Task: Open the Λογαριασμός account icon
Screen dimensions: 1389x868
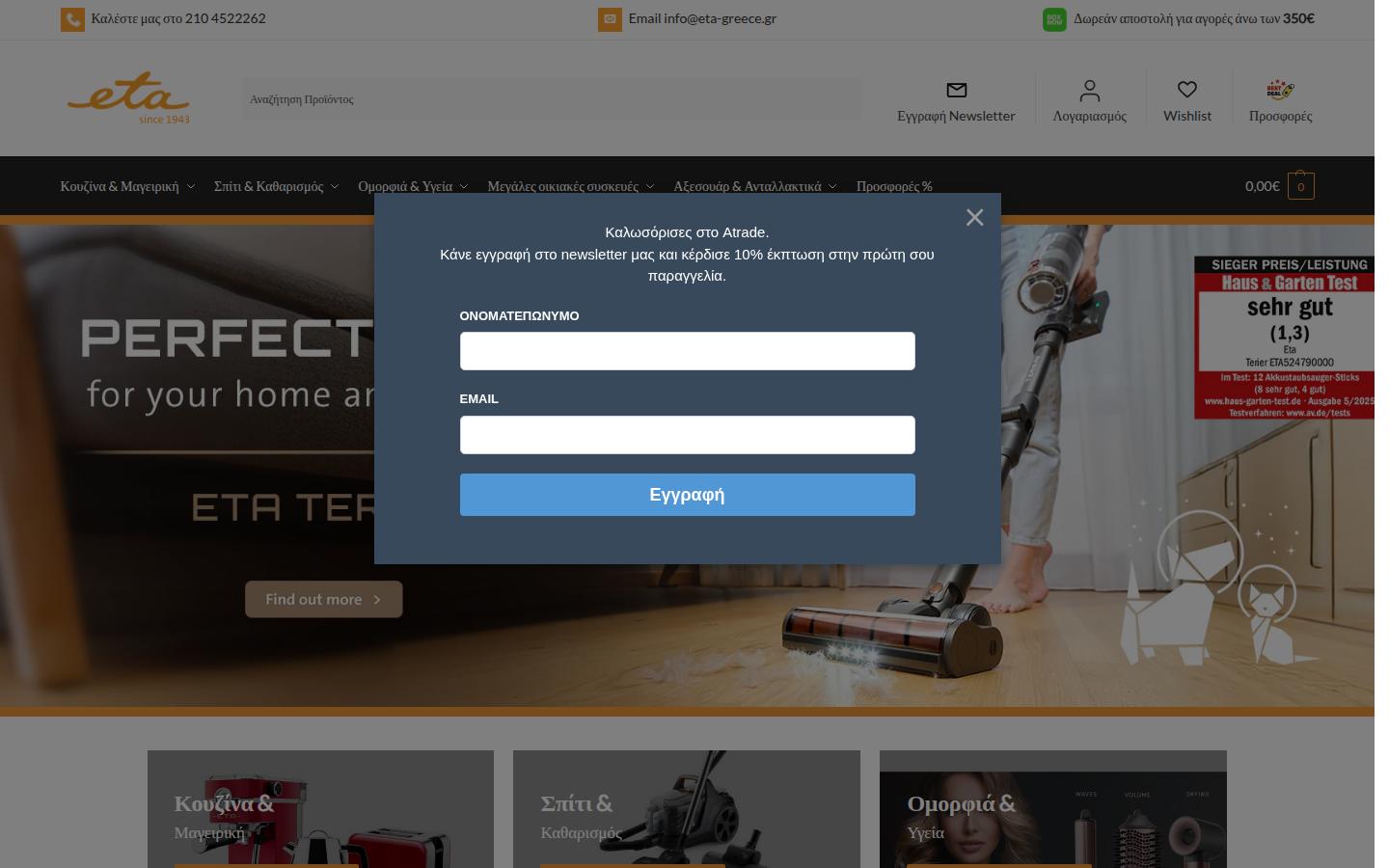Action: click(1089, 91)
